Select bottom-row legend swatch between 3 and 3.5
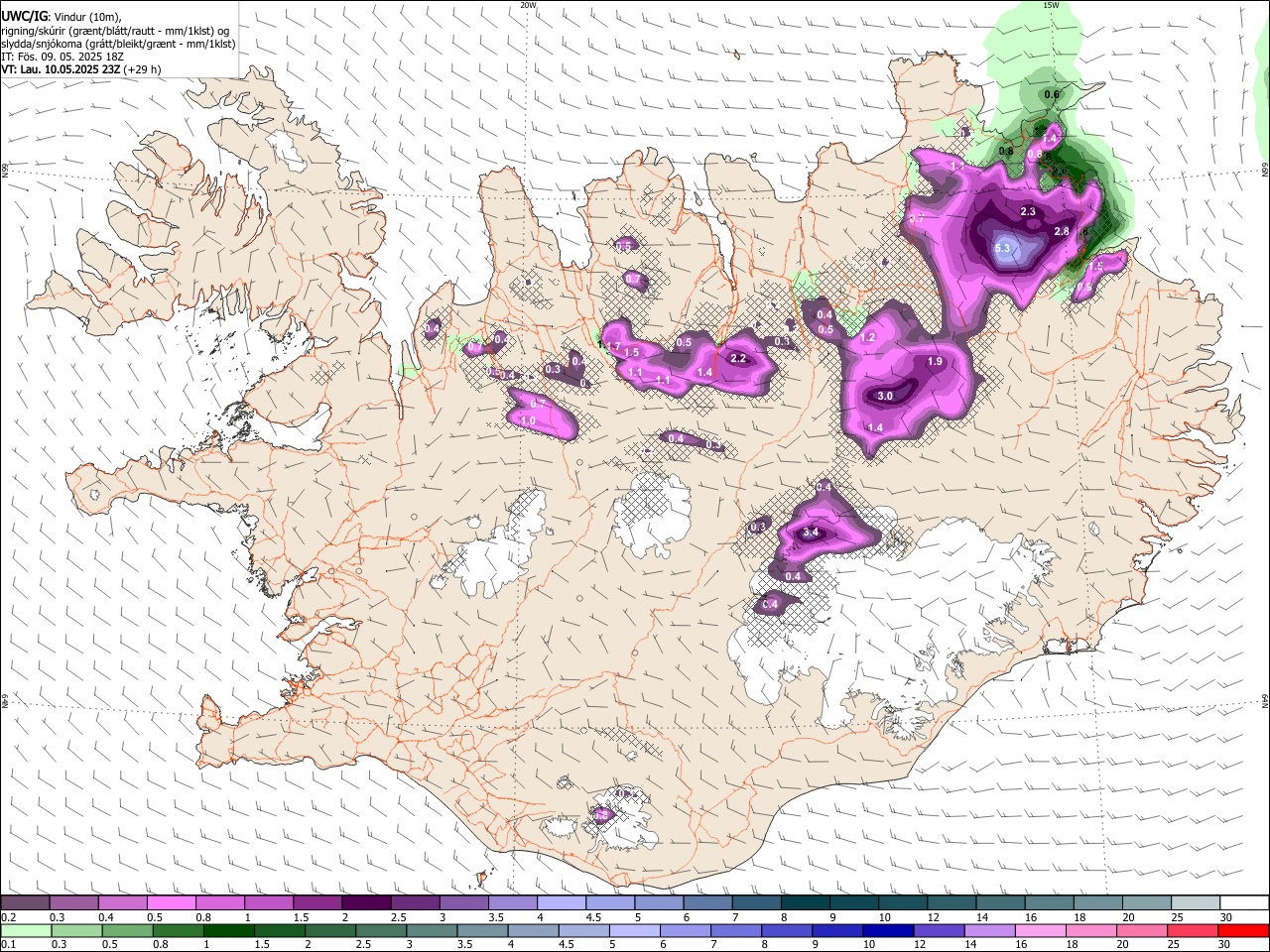Screen dimensions: 1270x952 [431, 930]
